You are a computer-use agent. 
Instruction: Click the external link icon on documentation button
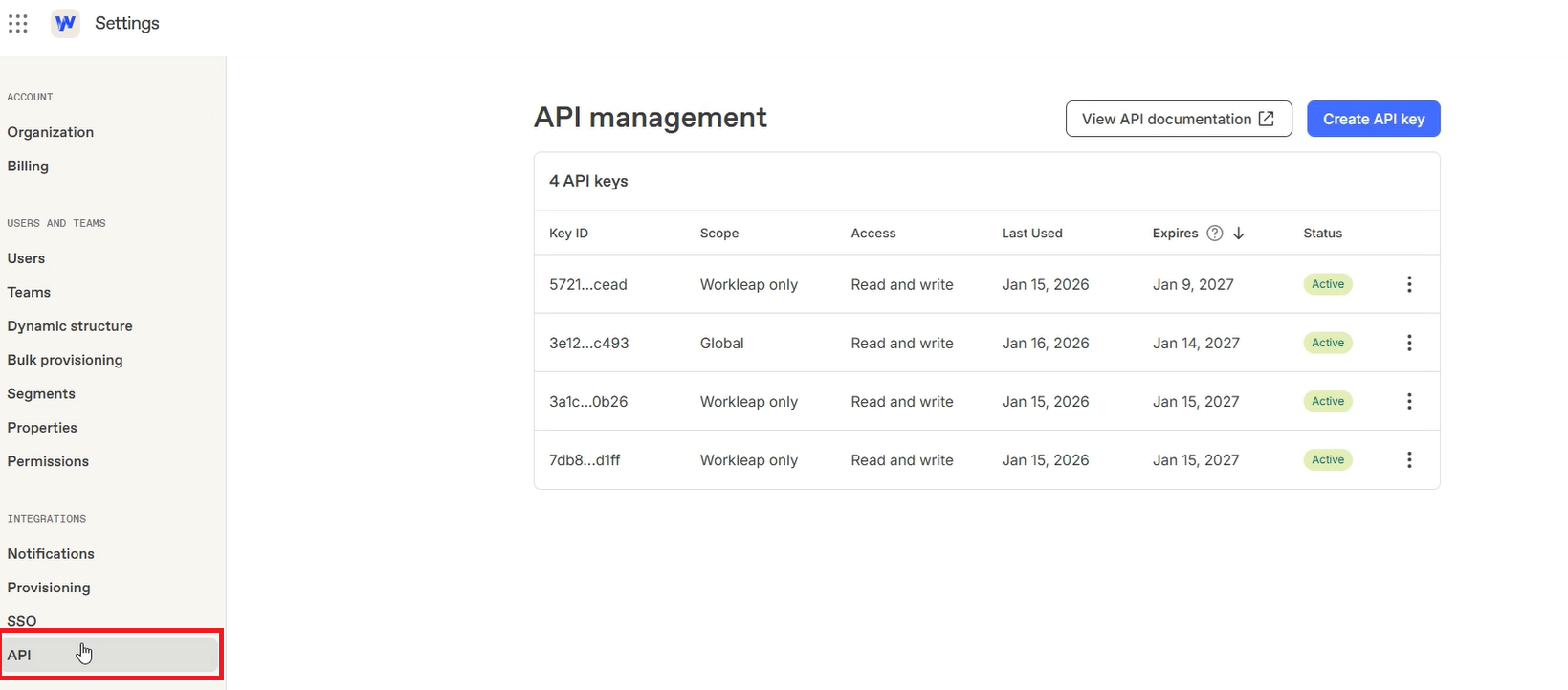pos(1266,119)
